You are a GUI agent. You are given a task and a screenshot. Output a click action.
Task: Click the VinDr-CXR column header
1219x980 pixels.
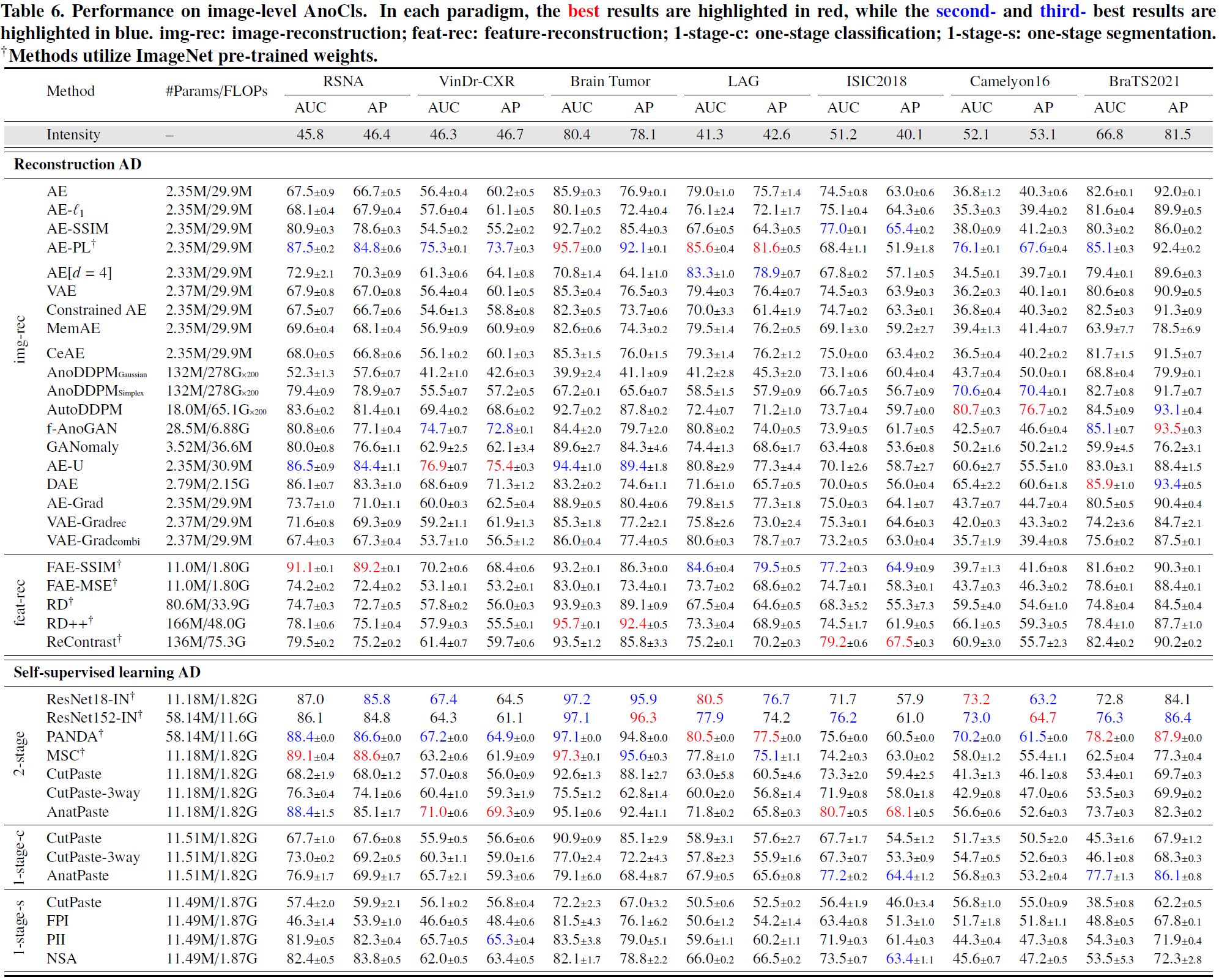point(476,81)
